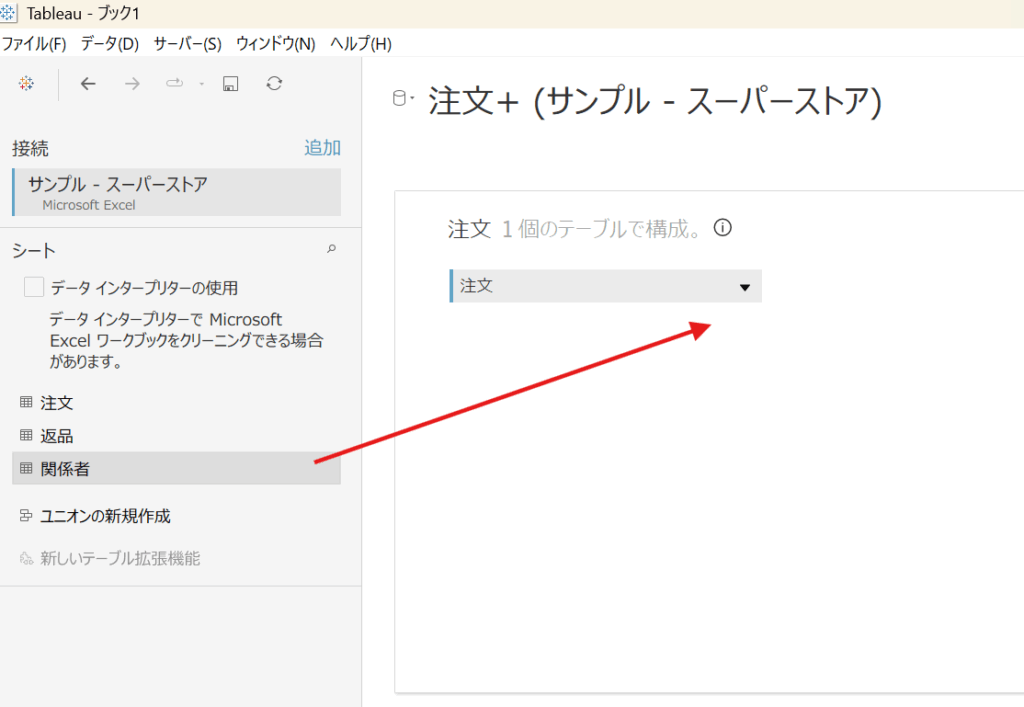Click the 追加 link to add connection

[x=322, y=148]
